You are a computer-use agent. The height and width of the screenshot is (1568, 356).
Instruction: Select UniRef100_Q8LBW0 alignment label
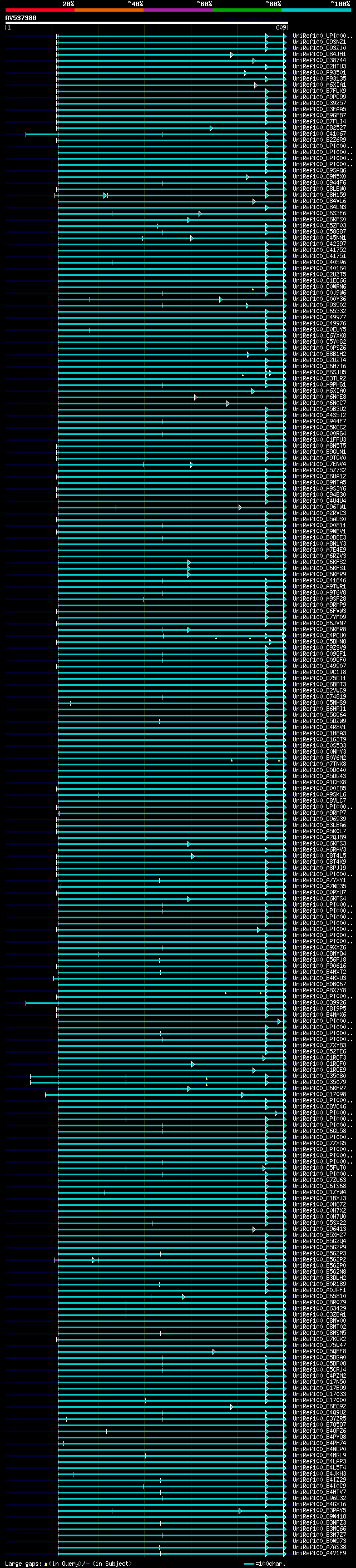pos(319,189)
